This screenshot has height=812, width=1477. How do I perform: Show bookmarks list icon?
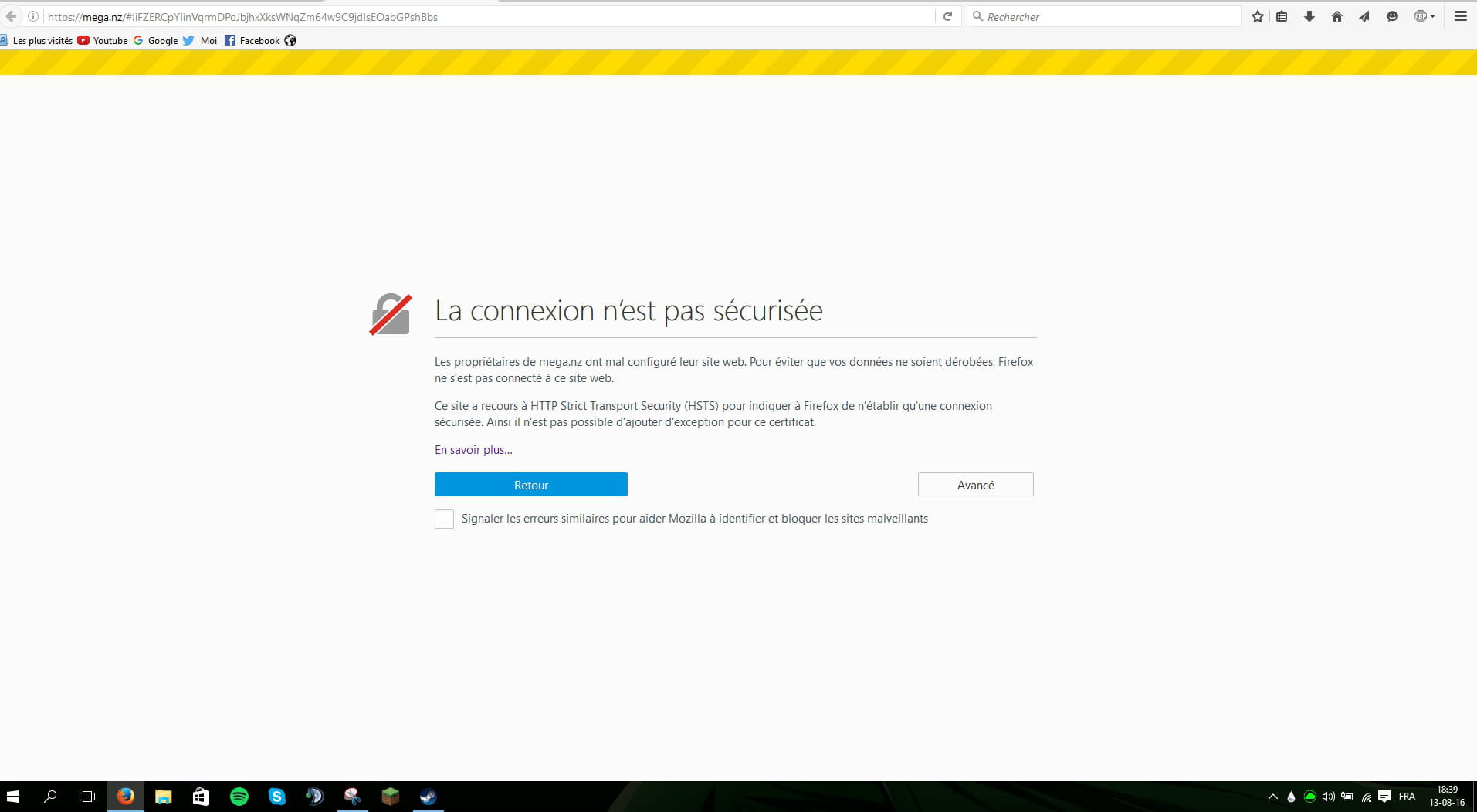[x=1282, y=16]
